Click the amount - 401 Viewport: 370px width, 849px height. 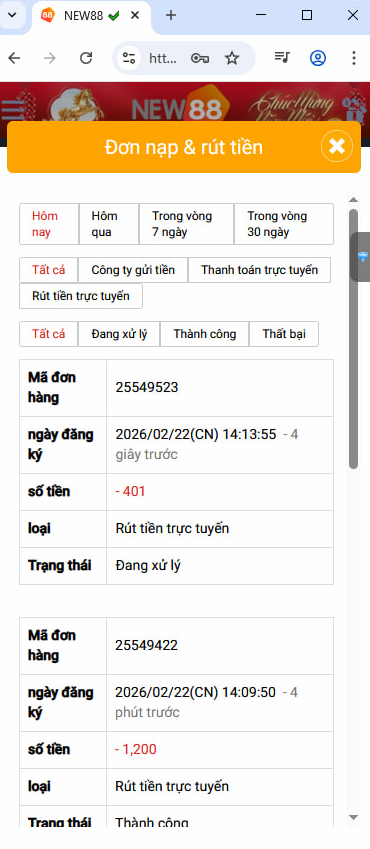131,492
